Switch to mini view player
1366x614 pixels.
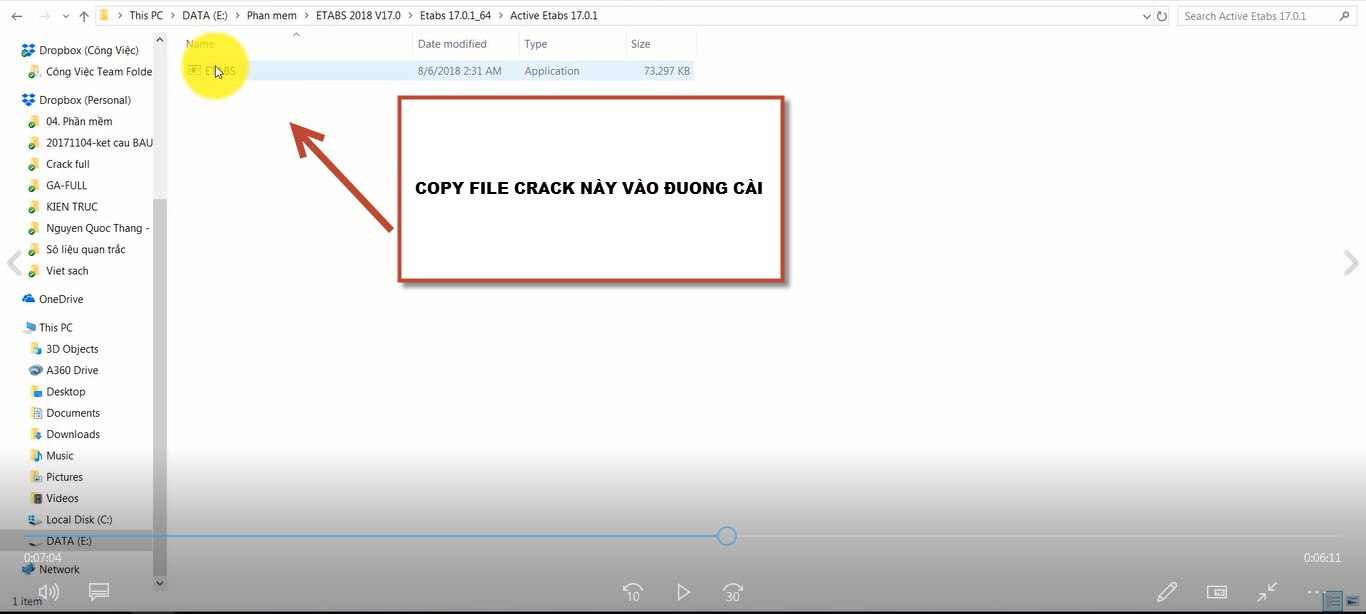(x=1217, y=592)
